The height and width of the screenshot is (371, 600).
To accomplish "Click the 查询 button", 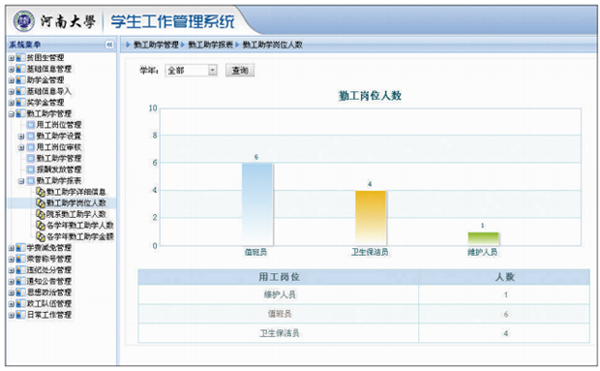I will tap(240, 70).
